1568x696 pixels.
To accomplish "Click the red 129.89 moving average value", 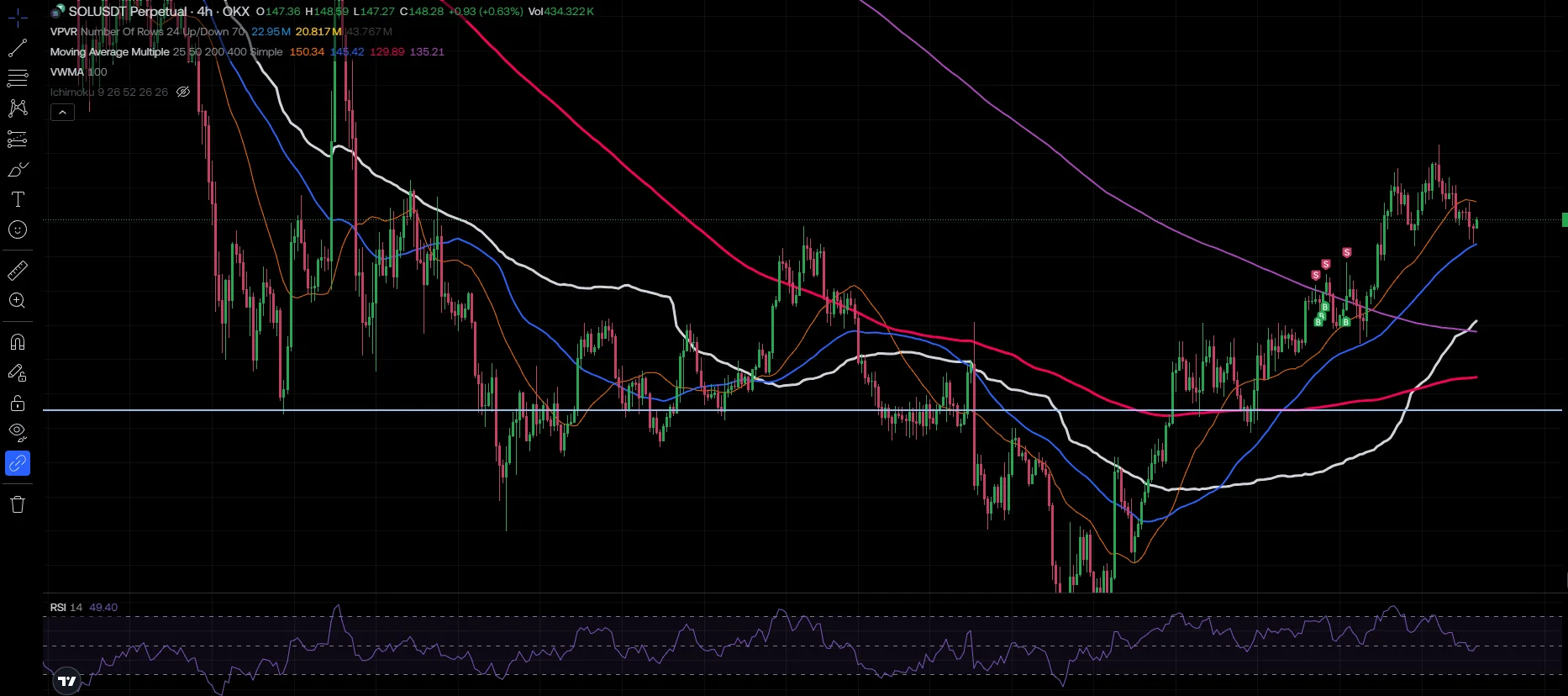I will [x=387, y=51].
